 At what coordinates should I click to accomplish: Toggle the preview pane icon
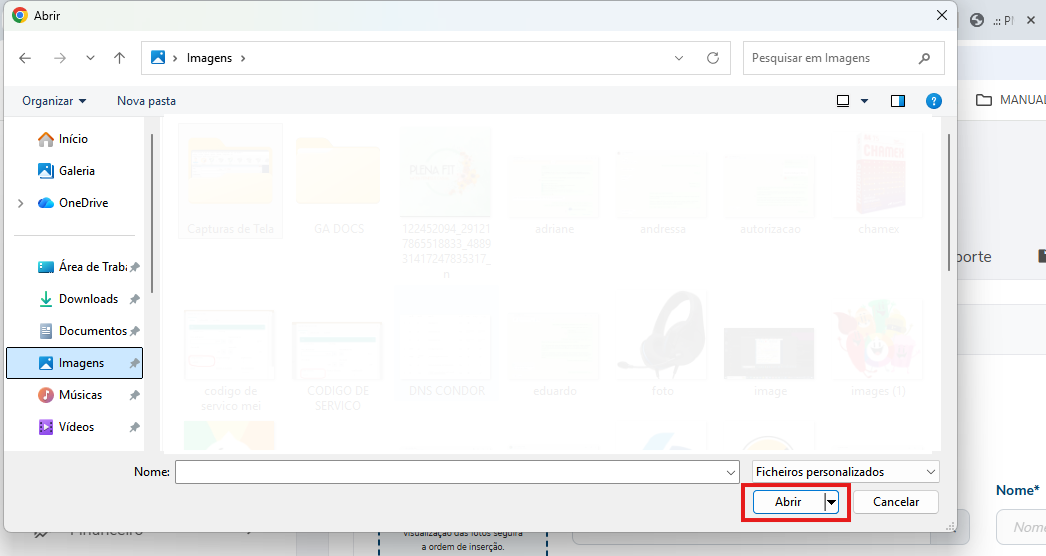coord(897,101)
